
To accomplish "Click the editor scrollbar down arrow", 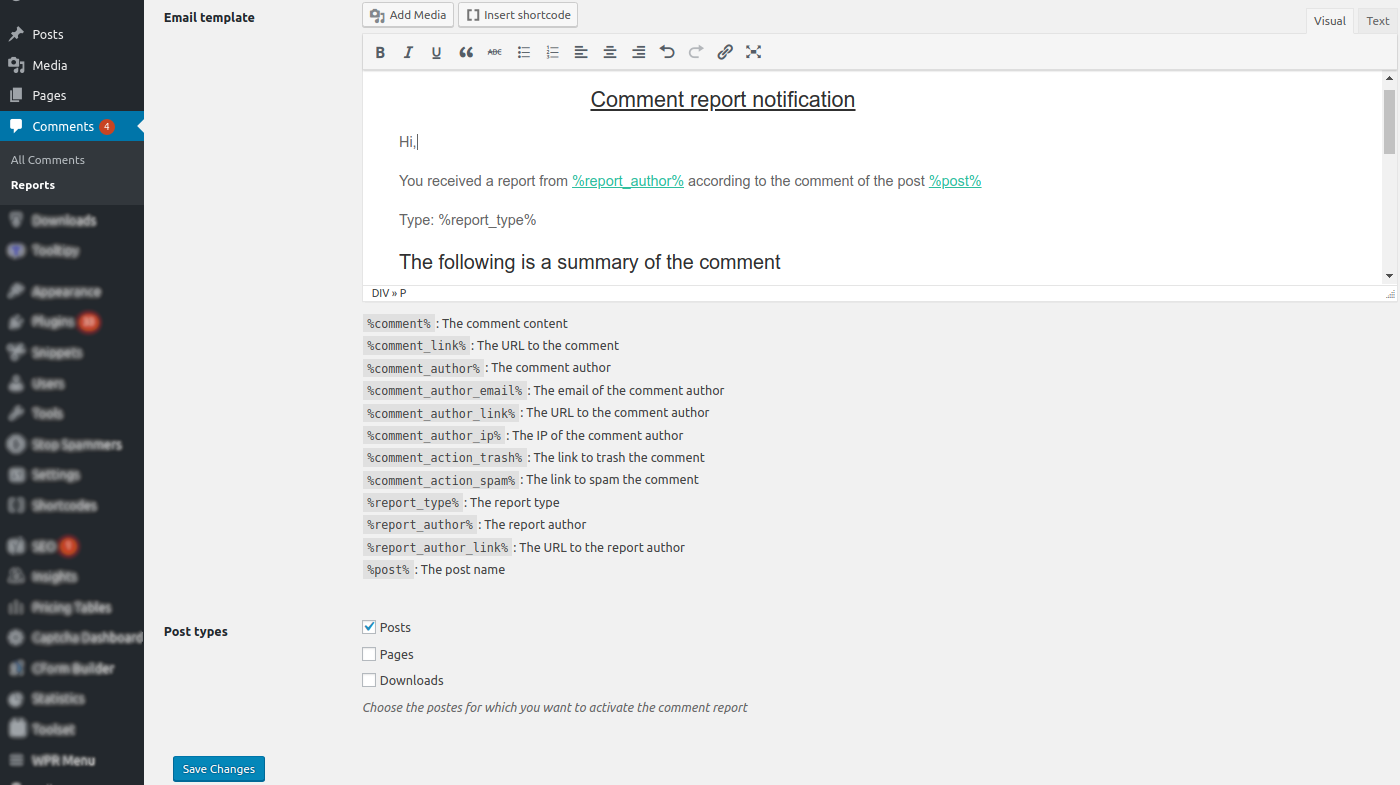I will tap(1389, 276).
